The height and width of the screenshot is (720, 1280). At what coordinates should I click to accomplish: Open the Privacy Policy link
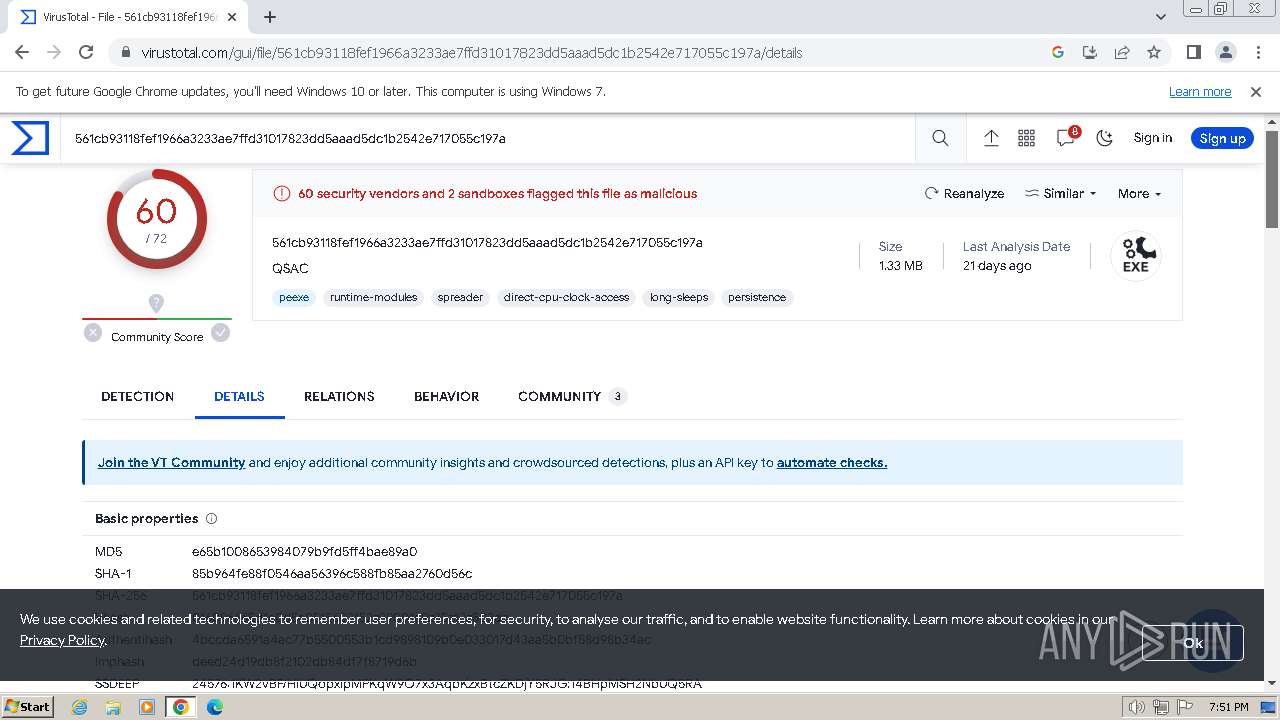click(x=62, y=640)
